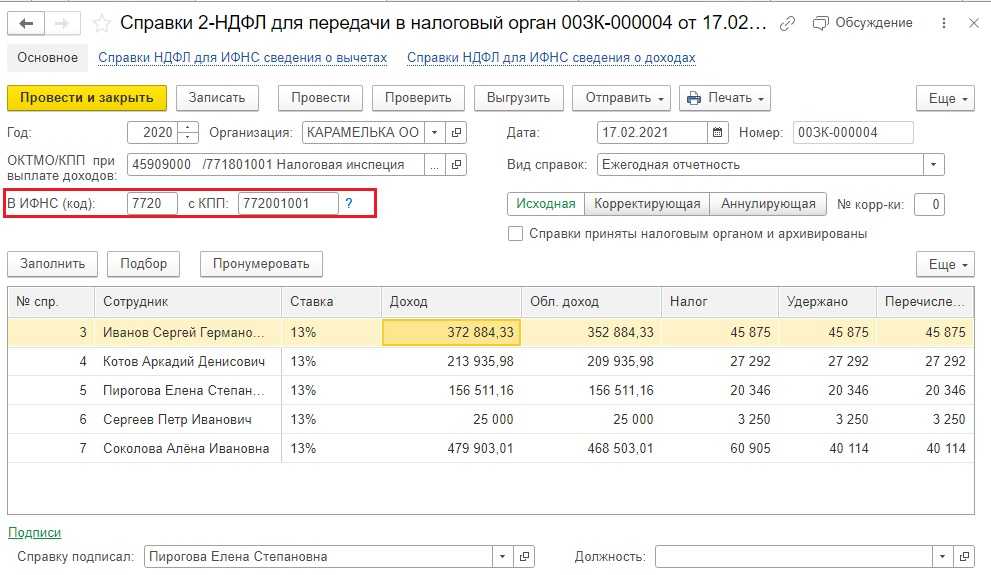The height and width of the screenshot is (575, 991).
Task: Show help via question mark near КПП
Action: coord(349,203)
